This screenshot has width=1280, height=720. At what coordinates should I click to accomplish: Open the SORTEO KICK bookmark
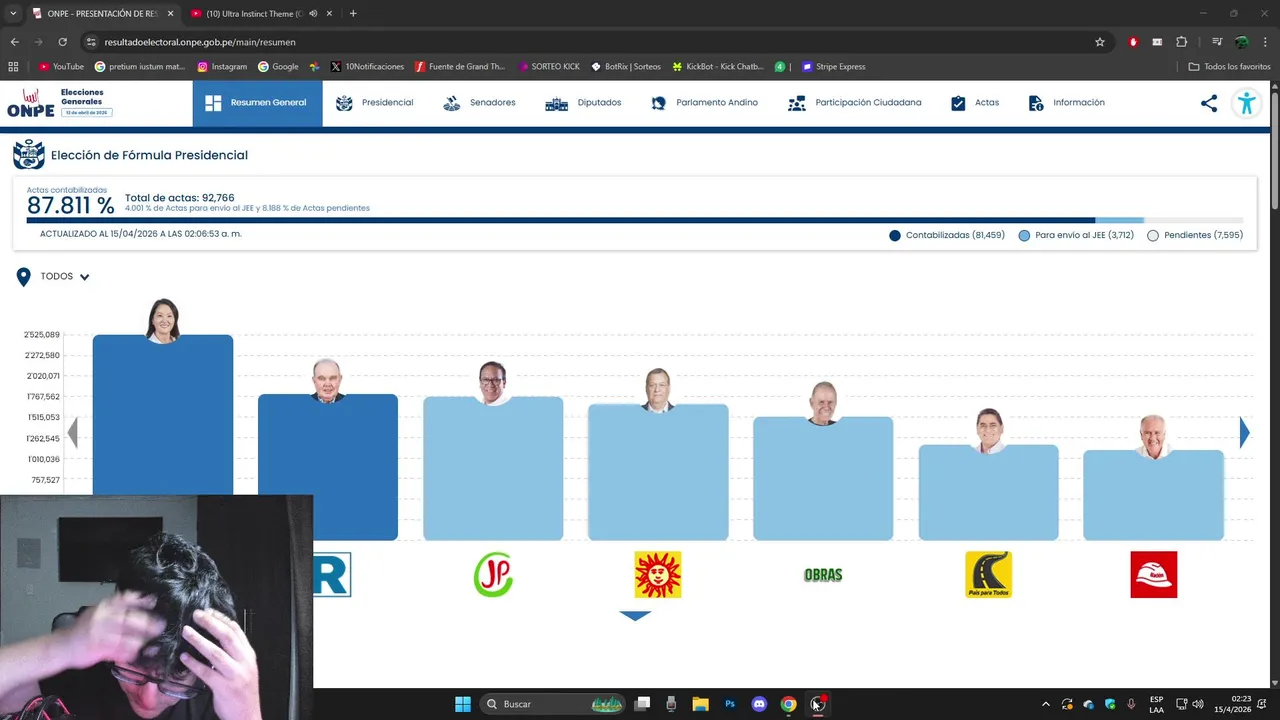549,67
